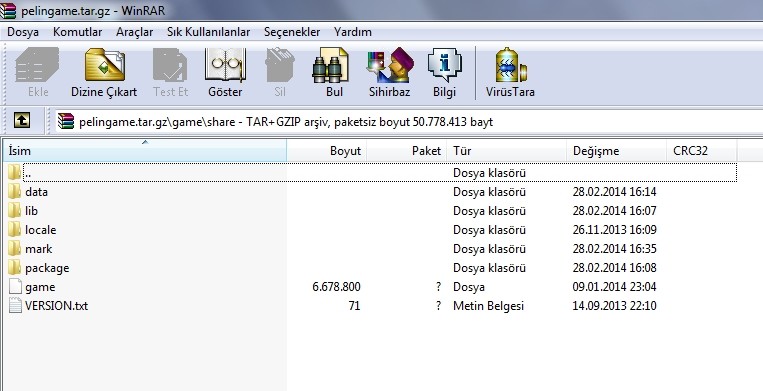Click date 26.11.2013 16:09
Screen dimensions: 763x391
tap(614, 230)
